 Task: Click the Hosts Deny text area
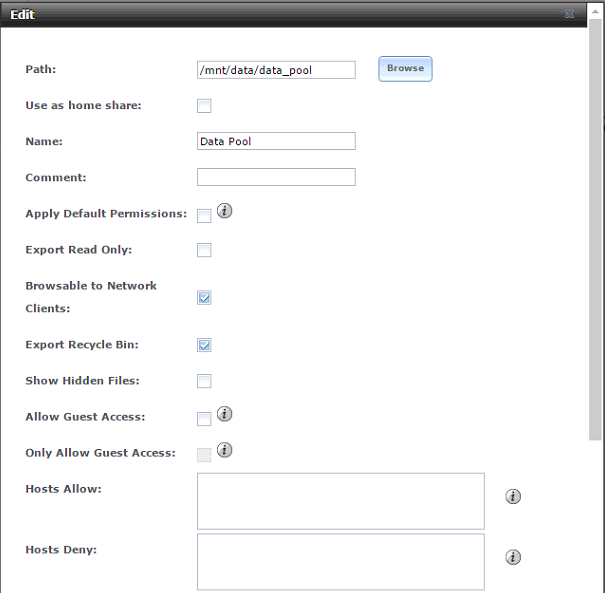(x=341, y=562)
